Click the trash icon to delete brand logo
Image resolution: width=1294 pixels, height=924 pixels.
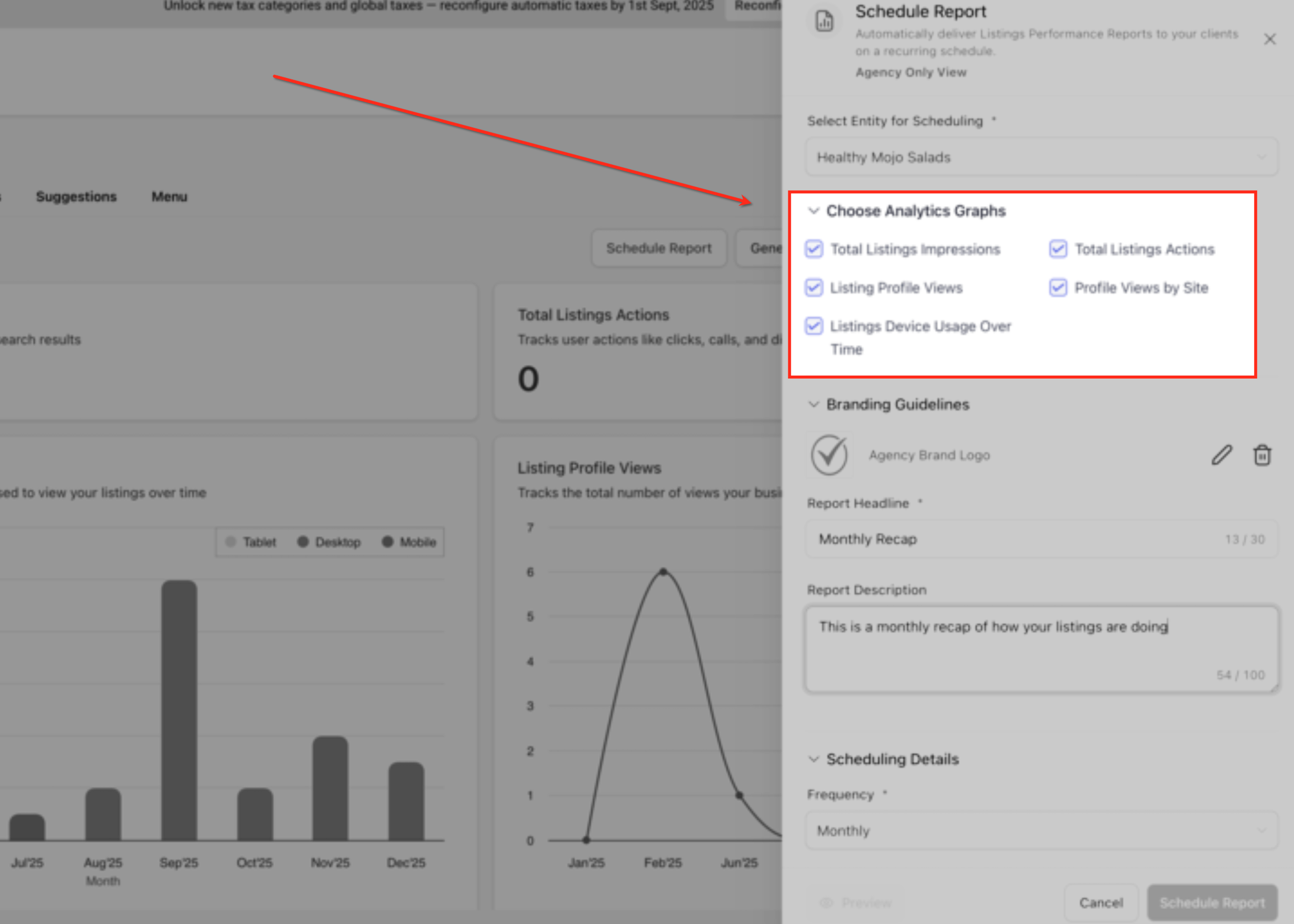1262,455
